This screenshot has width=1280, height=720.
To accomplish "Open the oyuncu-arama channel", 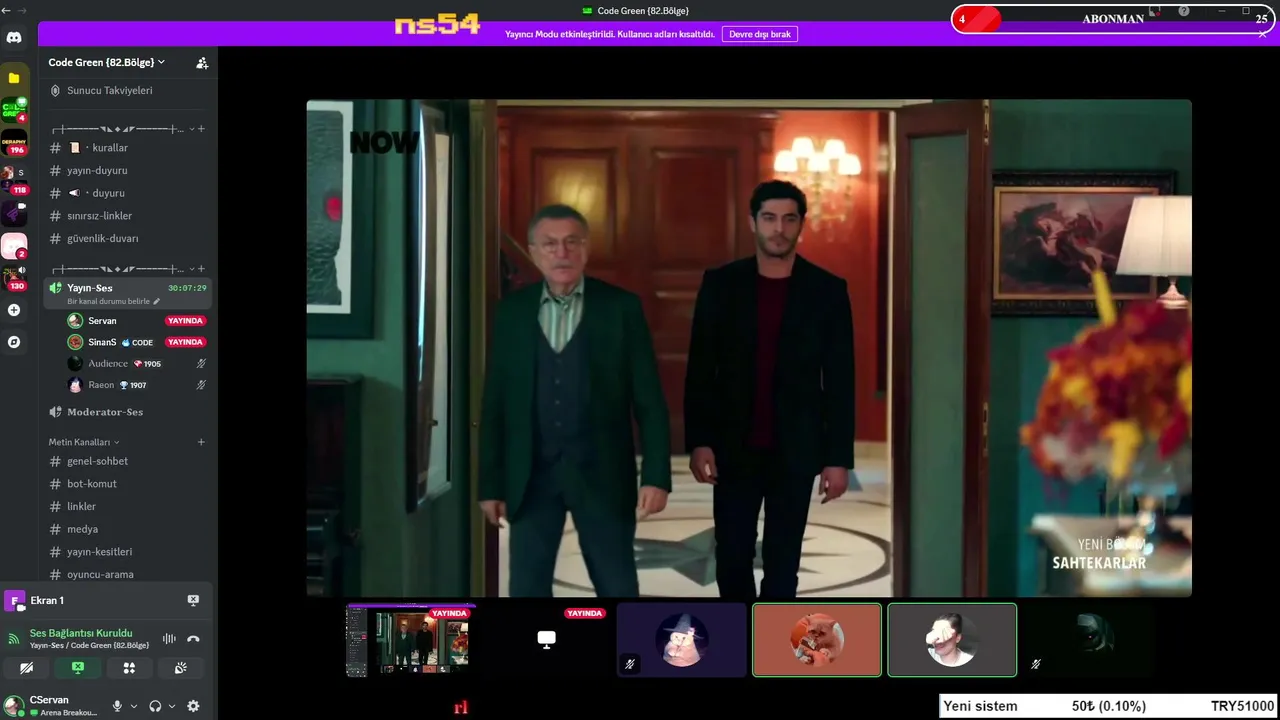I will pos(129,575).
